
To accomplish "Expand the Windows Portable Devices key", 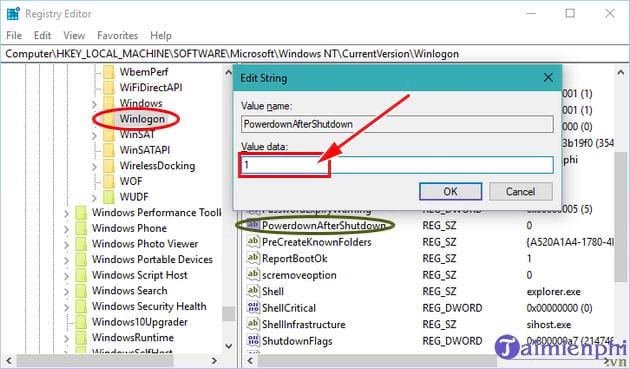I will pos(66,260).
